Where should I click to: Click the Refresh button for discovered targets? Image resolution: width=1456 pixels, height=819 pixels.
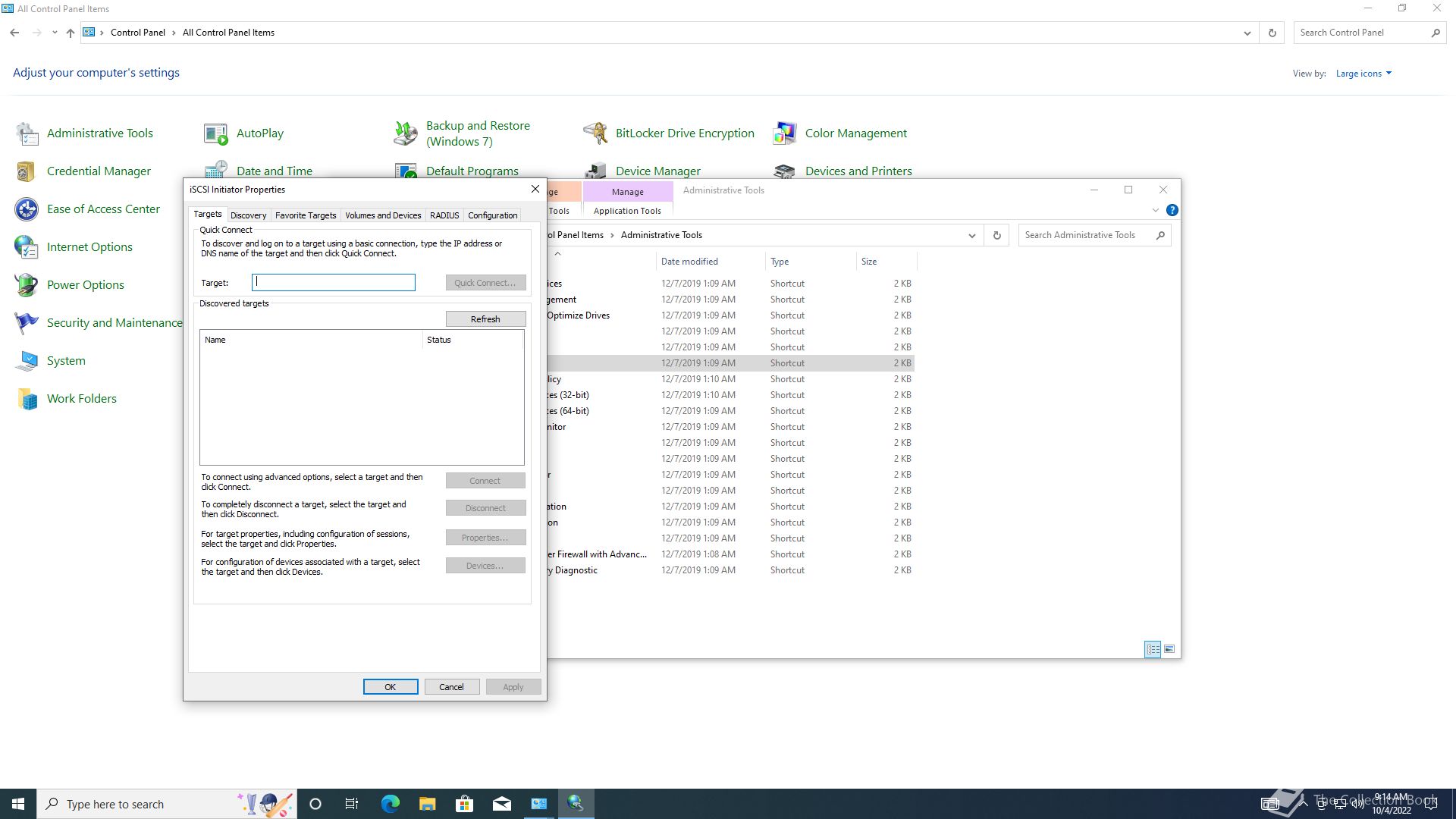tap(485, 319)
